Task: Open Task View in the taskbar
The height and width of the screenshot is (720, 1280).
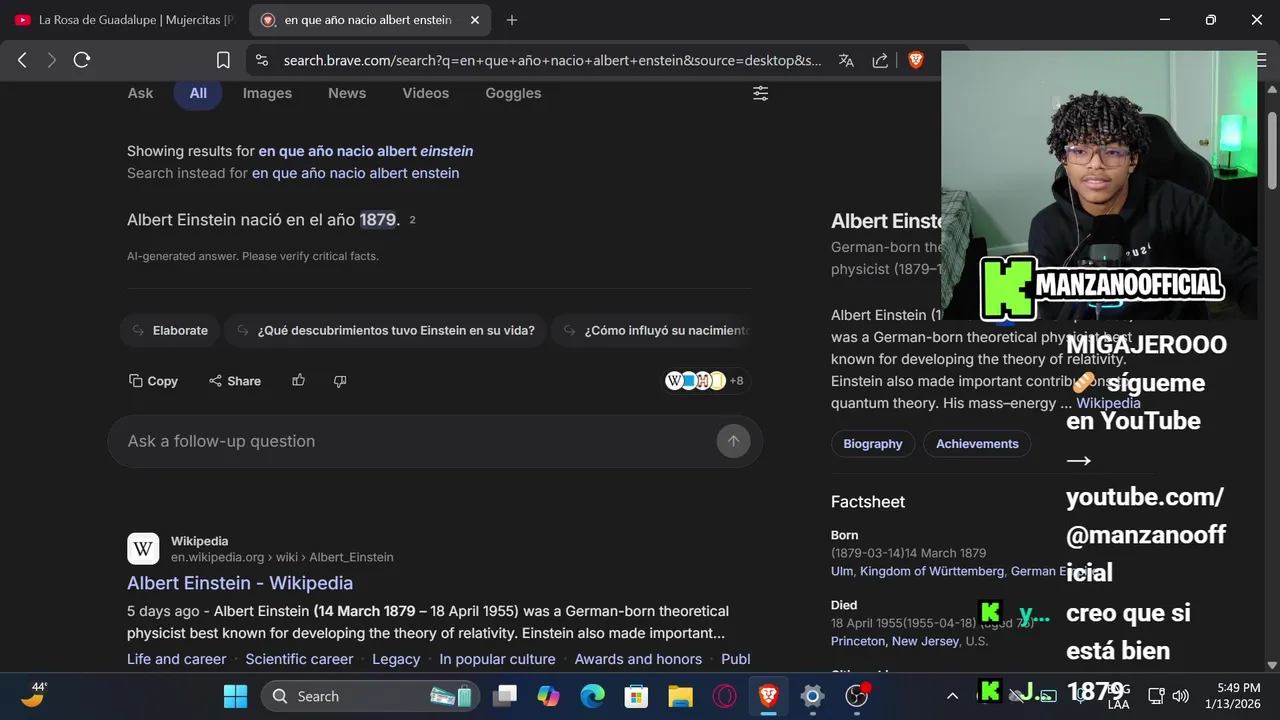Action: (x=505, y=696)
